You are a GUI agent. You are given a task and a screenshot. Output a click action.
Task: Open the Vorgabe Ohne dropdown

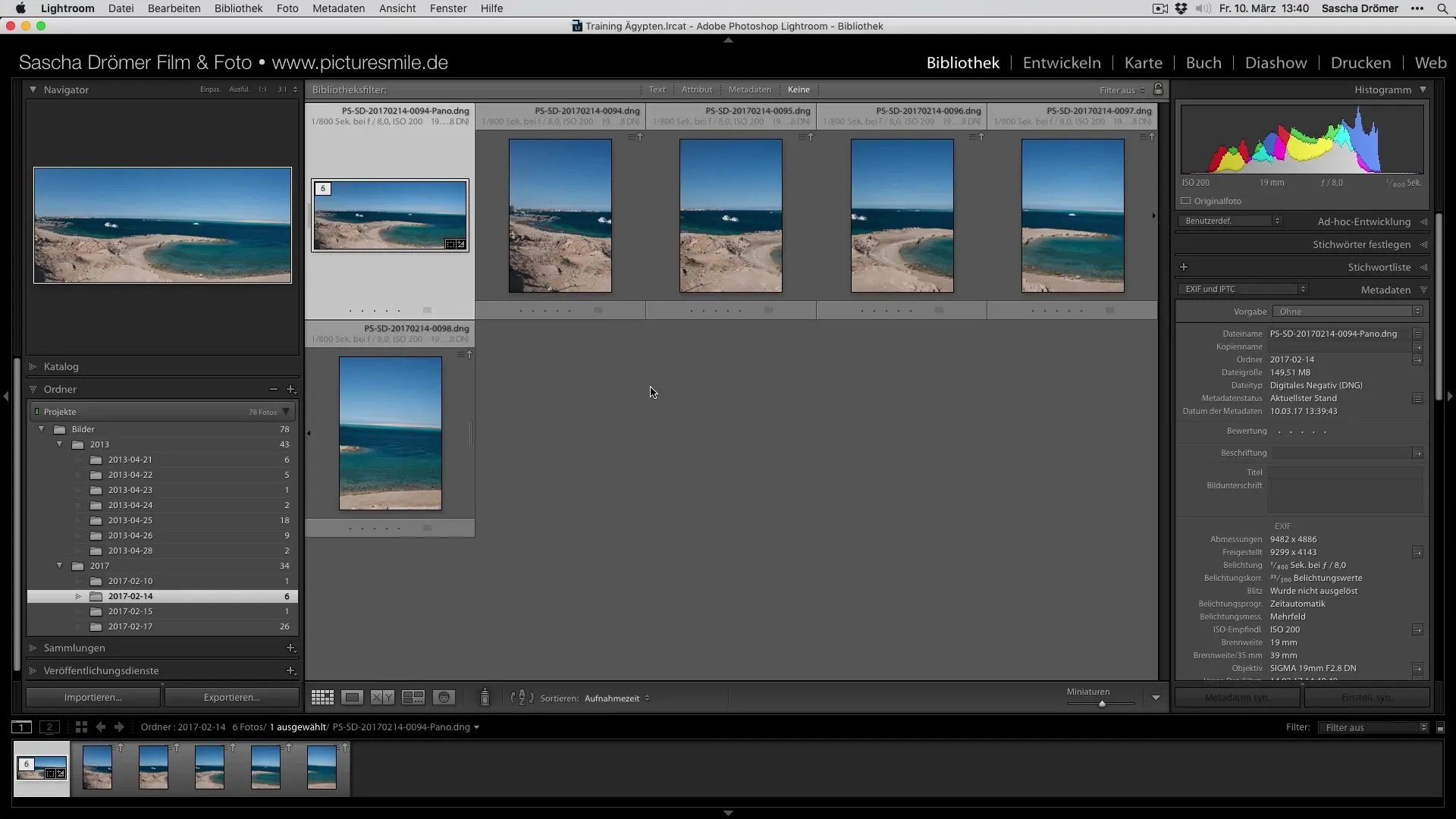pyautogui.click(x=1348, y=312)
